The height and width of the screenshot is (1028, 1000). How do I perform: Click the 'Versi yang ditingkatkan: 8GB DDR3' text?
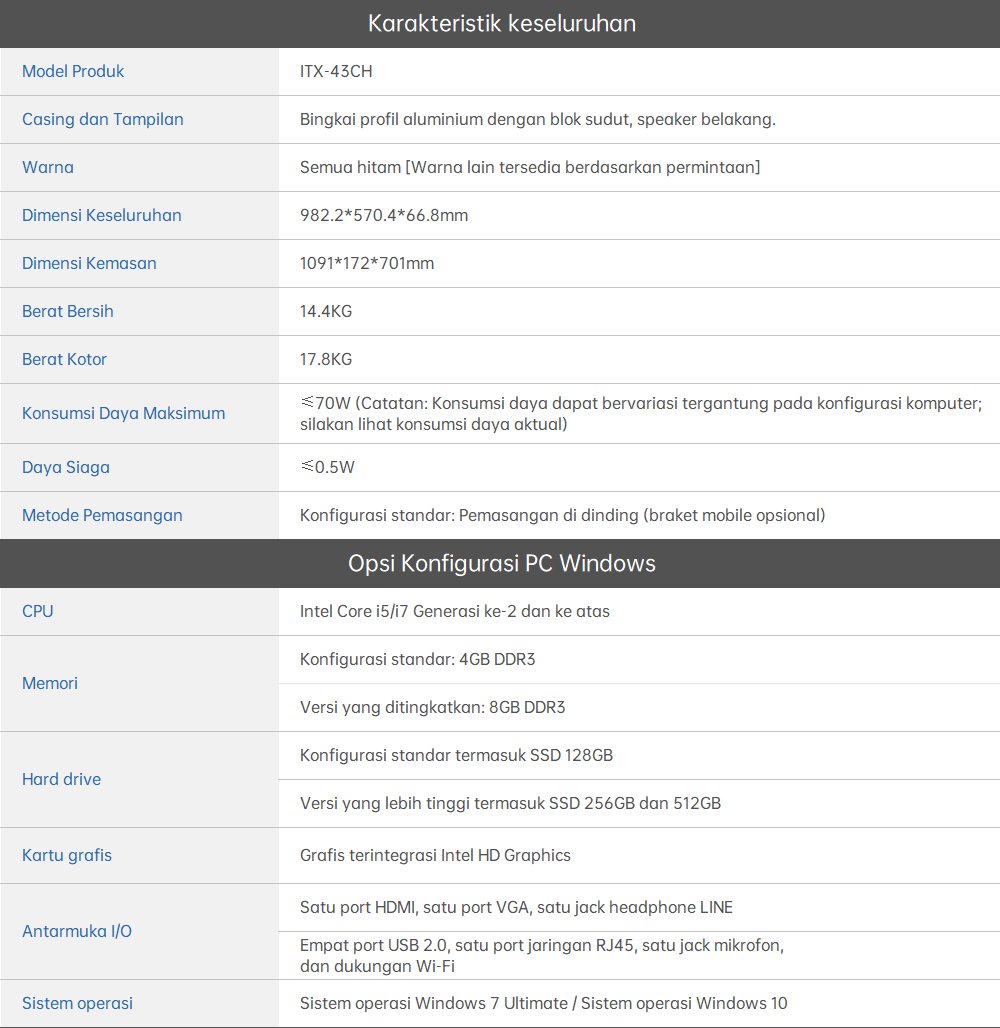(432, 707)
